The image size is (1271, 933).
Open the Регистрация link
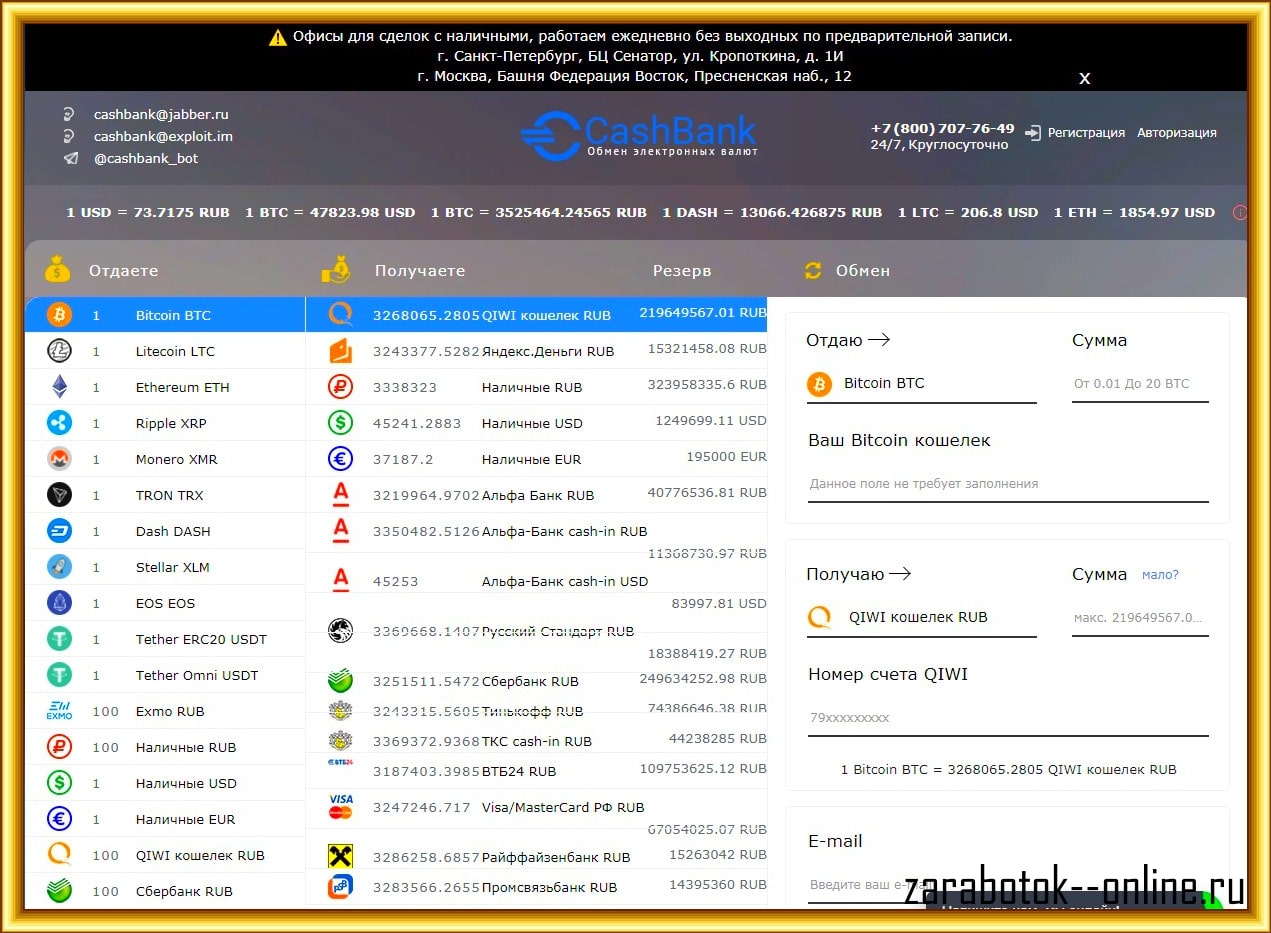pos(1085,133)
